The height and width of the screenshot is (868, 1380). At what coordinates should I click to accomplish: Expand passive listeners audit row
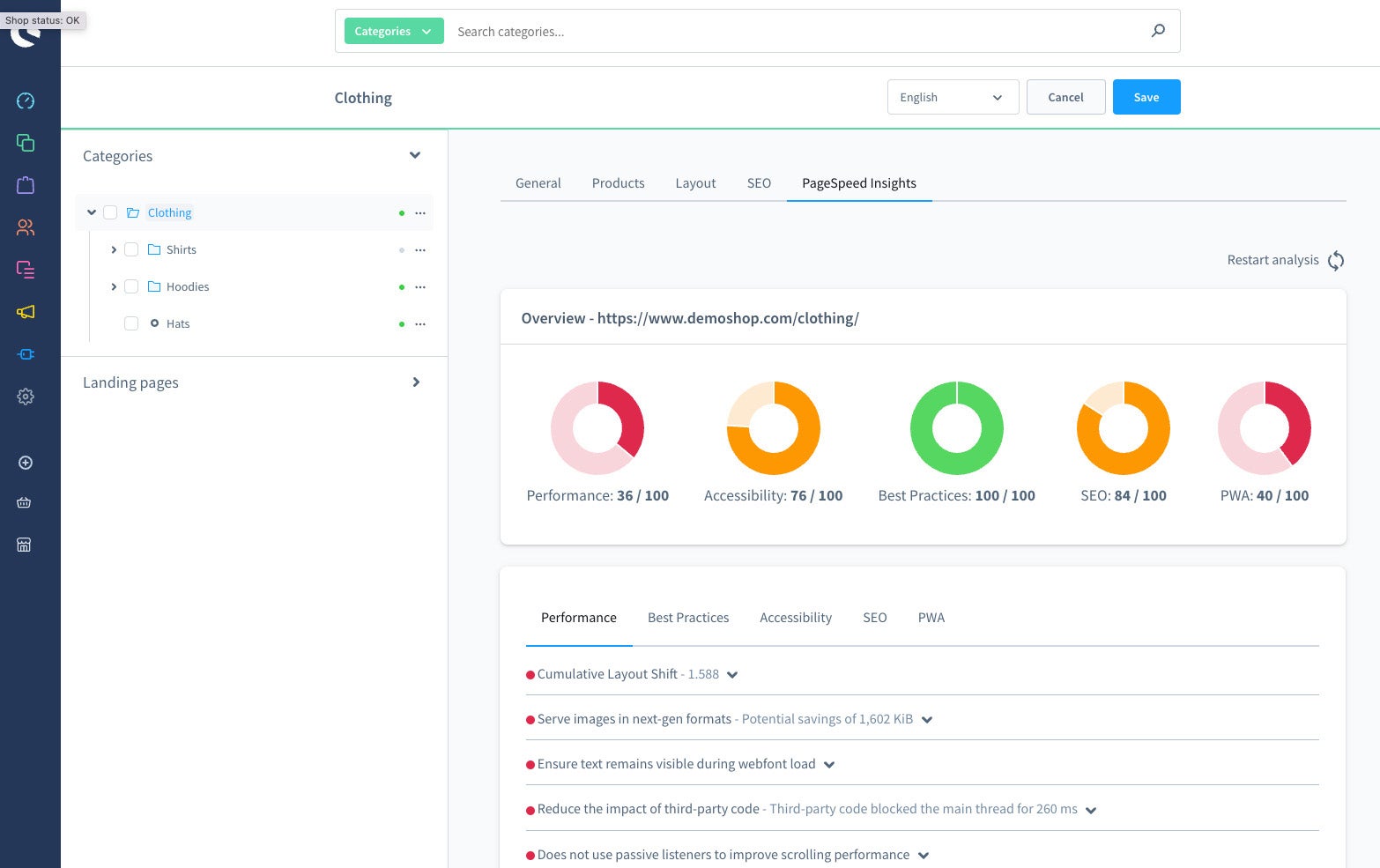click(x=924, y=856)
